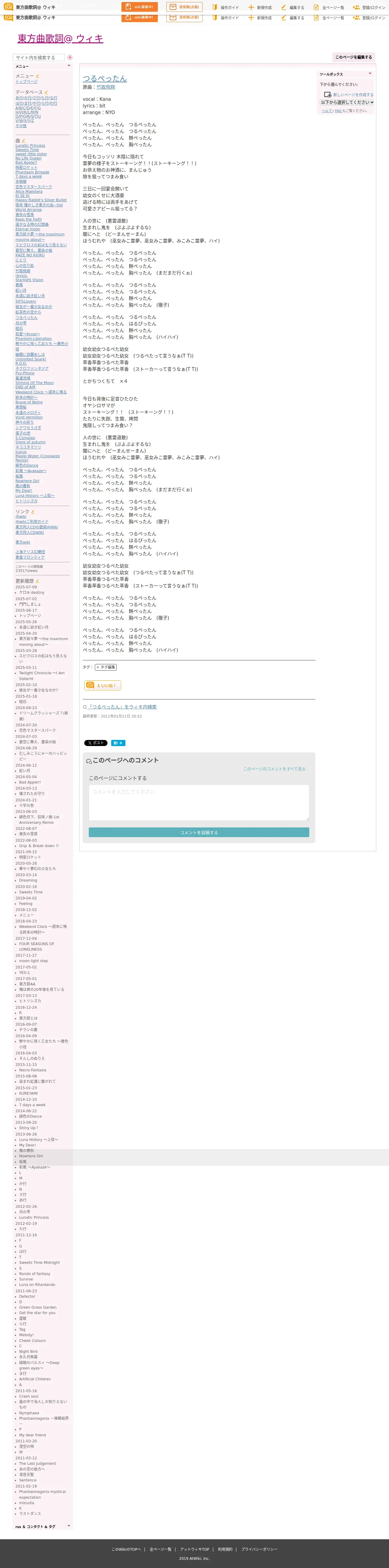
Task: Open Shining Of The Moon song link
Action: [35, 383]
